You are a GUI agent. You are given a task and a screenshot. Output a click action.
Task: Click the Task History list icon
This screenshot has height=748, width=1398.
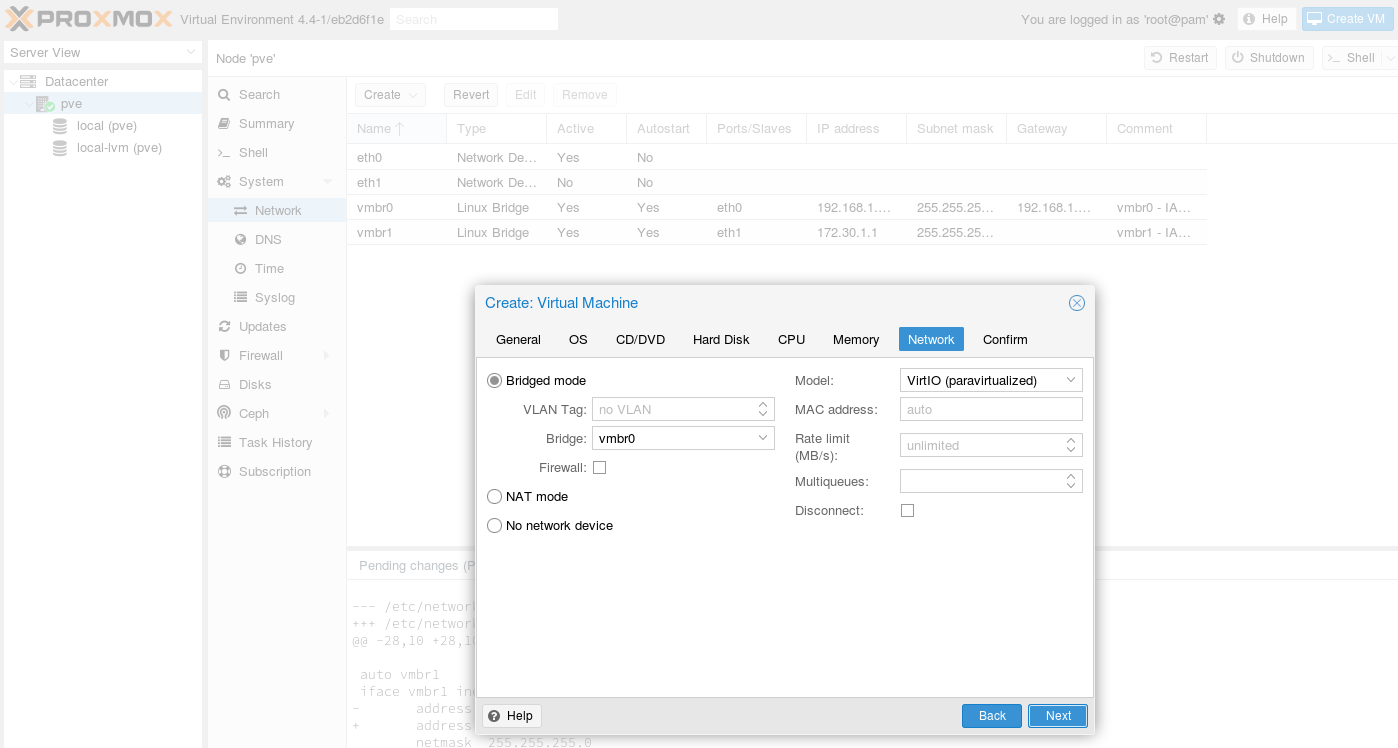pos(224,442)
